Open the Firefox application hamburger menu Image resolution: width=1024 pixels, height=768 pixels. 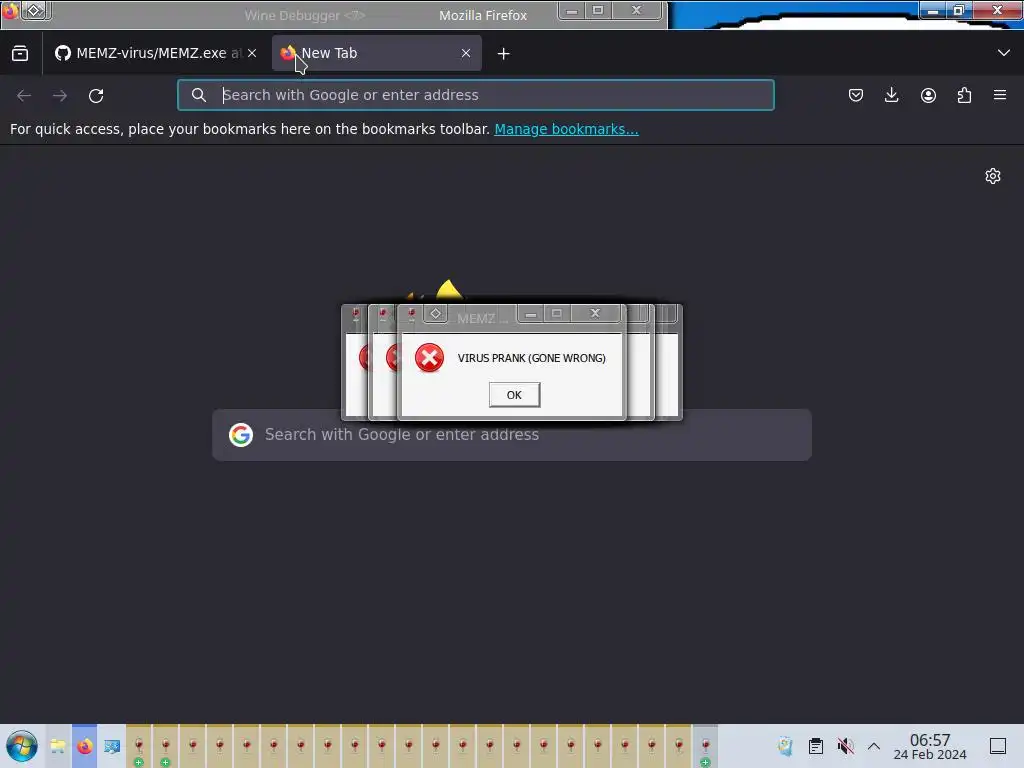[1000, 95]
